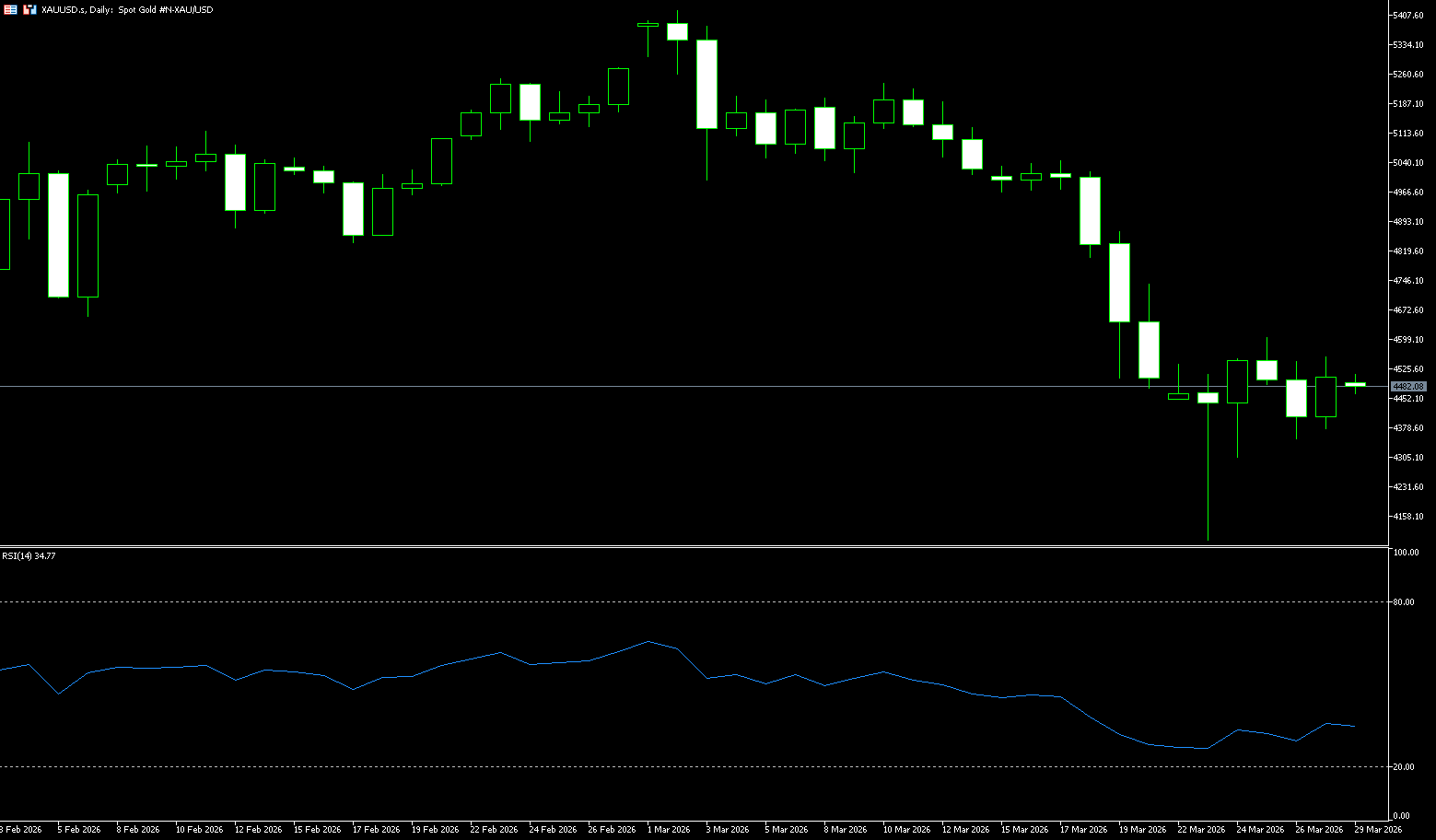Click the One-Click Trading panel icon
The height and width of the screenshot is (840, 1436).
[x=29, y=9]
